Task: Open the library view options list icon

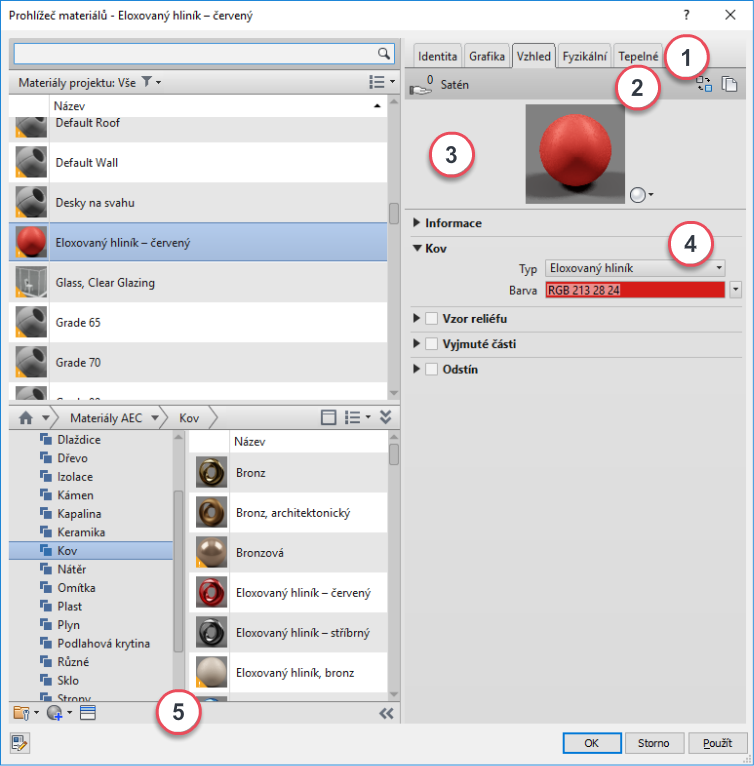Action: pyautogui.click(x=352, y=417)
